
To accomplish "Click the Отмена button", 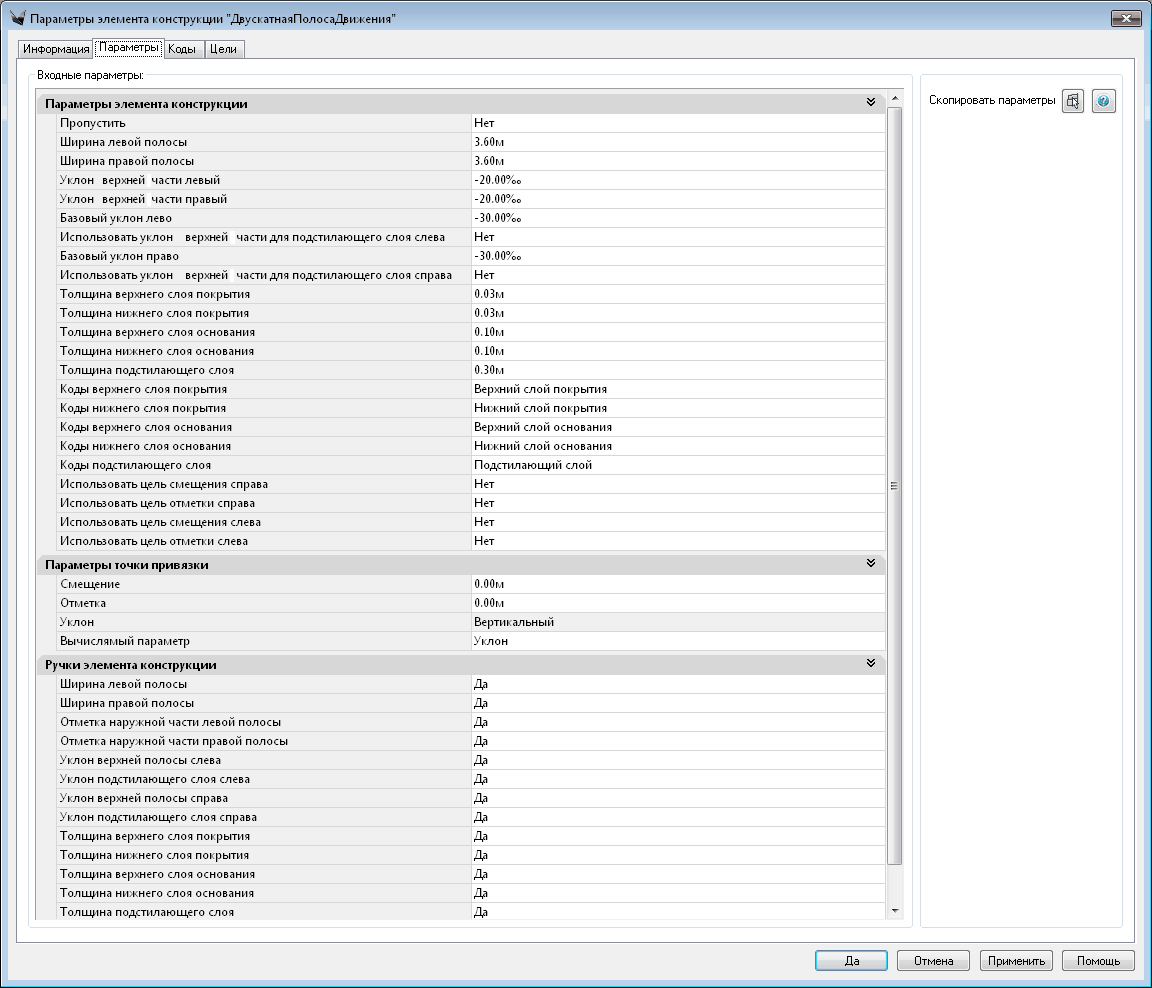I will pos(933,961).
